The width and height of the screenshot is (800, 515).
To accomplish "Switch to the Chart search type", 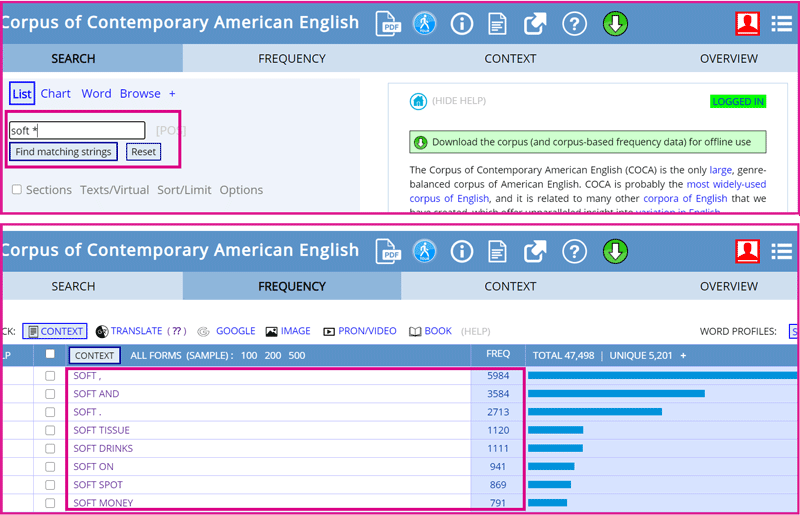I will (55, 94).
